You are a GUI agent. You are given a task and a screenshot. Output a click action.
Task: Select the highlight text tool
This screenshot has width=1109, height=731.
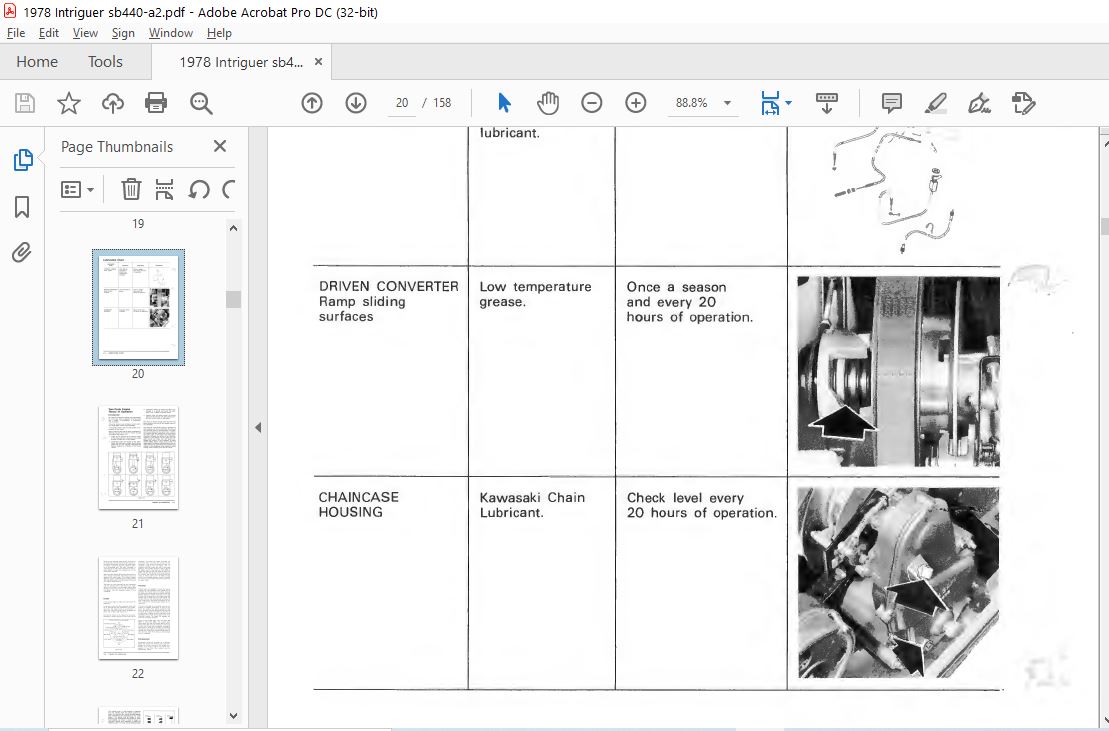point(936,103)
